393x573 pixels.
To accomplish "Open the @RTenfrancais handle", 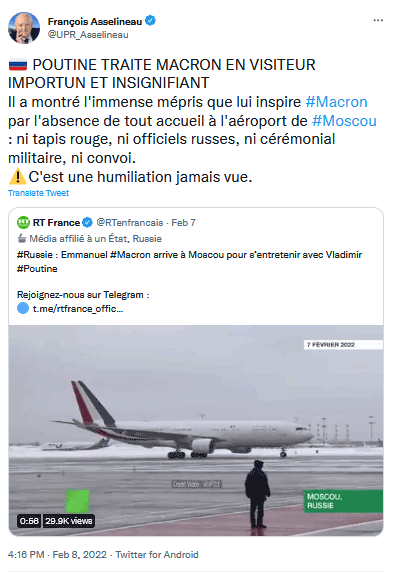I will tap(130, 223).
